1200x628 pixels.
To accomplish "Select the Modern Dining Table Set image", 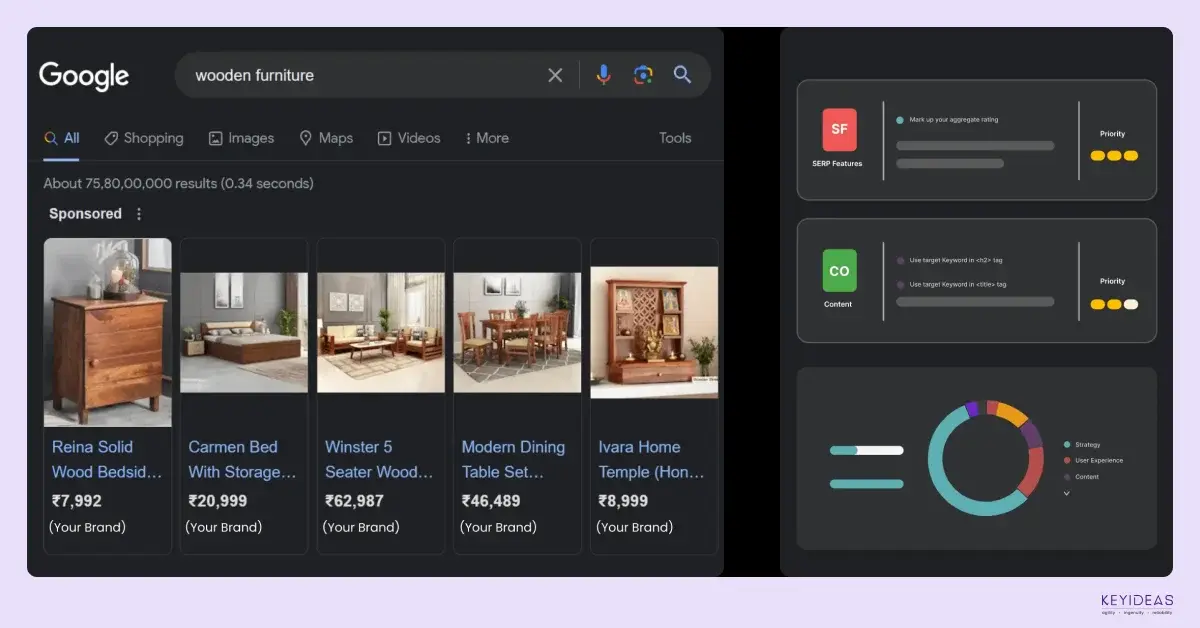I will [517, 332].
